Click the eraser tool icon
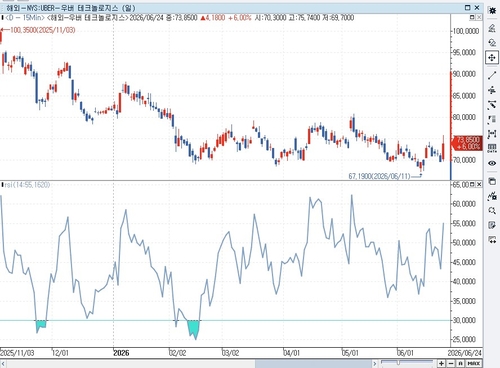500x368 pixels. 492,43
